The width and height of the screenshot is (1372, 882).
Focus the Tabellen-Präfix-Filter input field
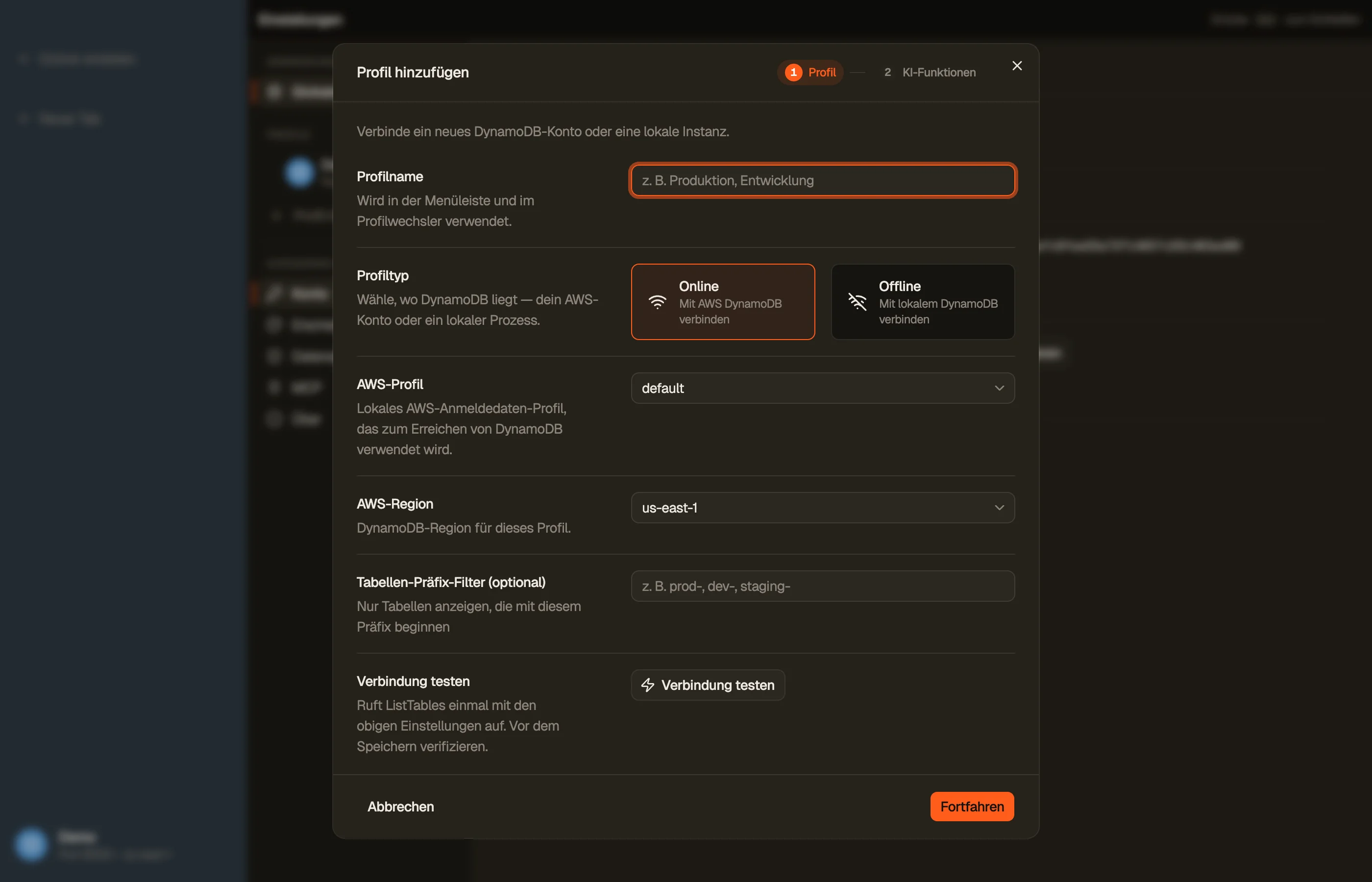pos(823,586)
